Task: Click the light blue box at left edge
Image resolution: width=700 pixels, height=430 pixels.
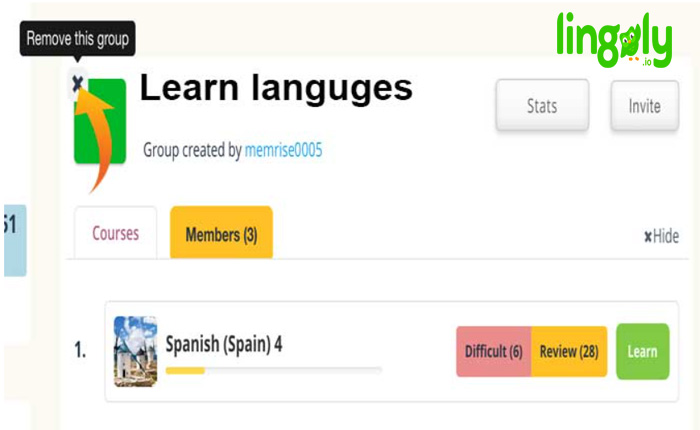Action: (13, 241)
